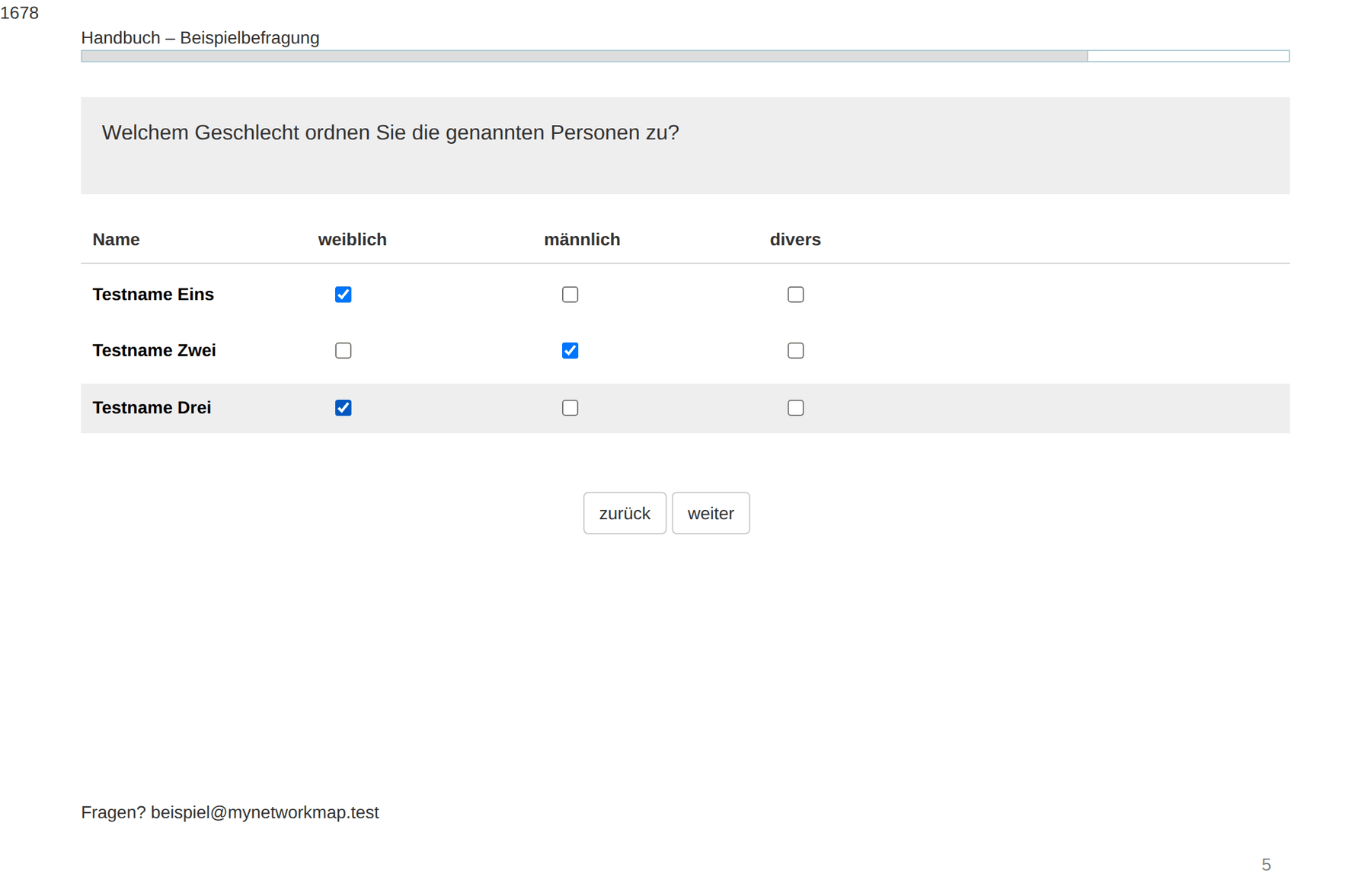Click the survey progress bar

[685, 56]
